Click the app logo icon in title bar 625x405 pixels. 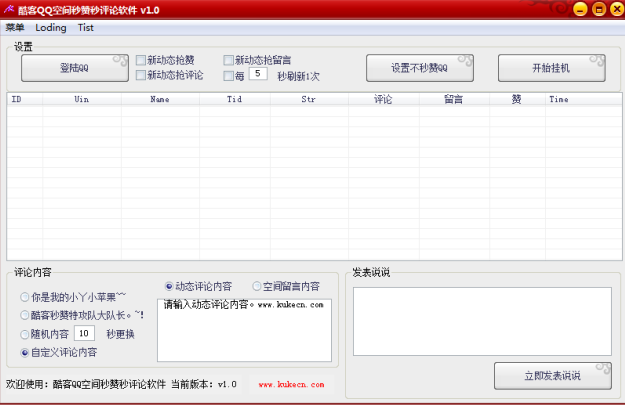[x=10, y=9]
